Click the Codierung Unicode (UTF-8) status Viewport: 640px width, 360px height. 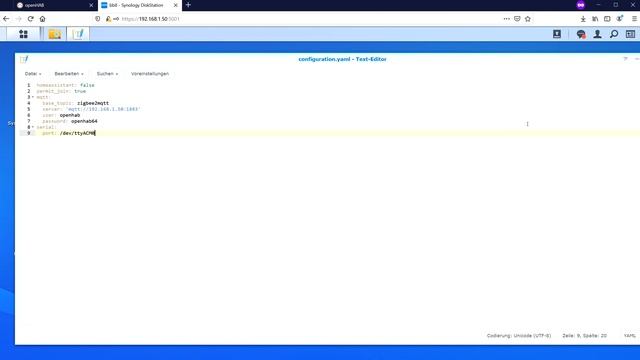pos(519,336)
